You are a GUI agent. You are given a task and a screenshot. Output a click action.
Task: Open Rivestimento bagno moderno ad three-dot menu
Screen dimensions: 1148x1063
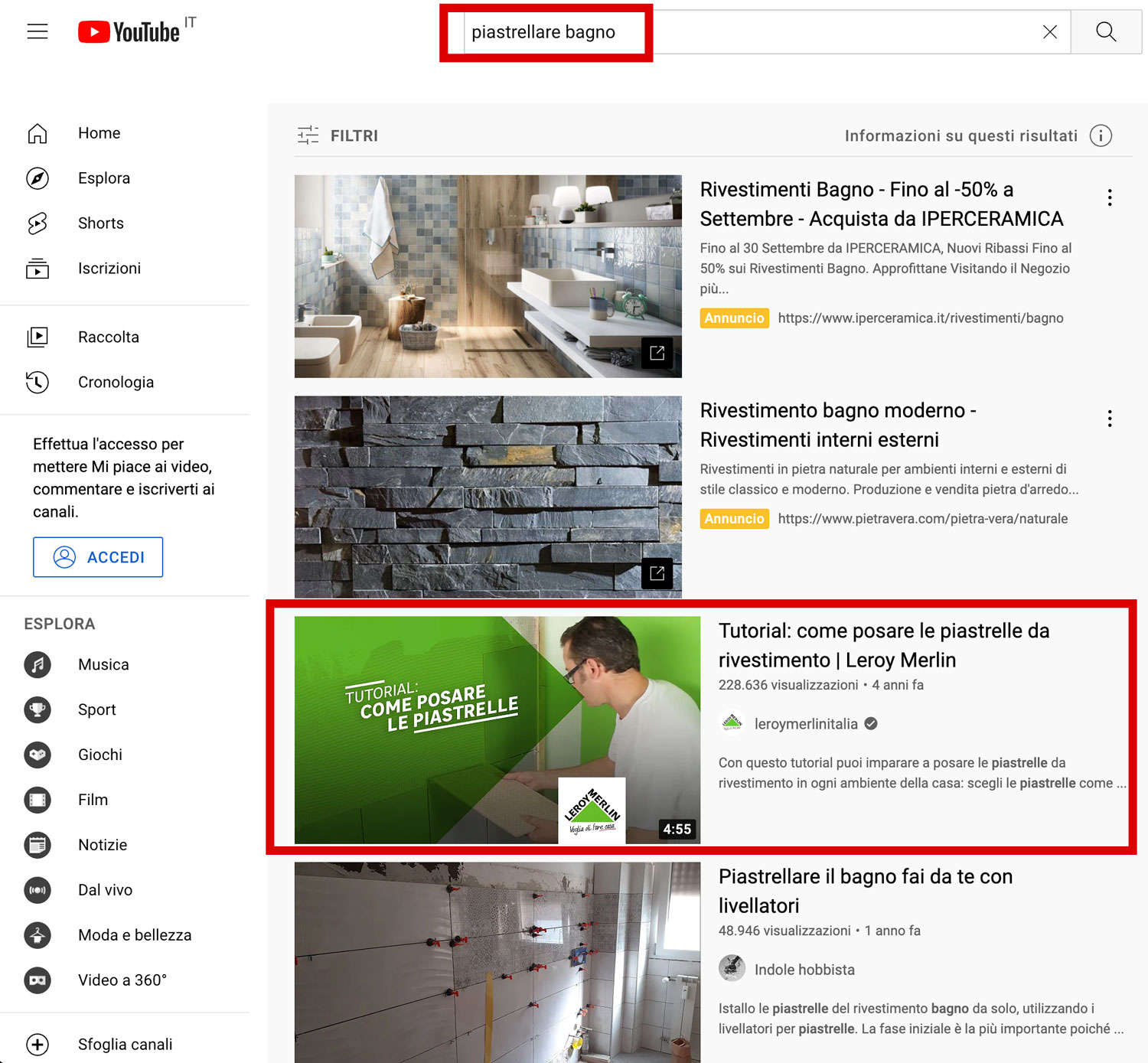click(1110, 419)
